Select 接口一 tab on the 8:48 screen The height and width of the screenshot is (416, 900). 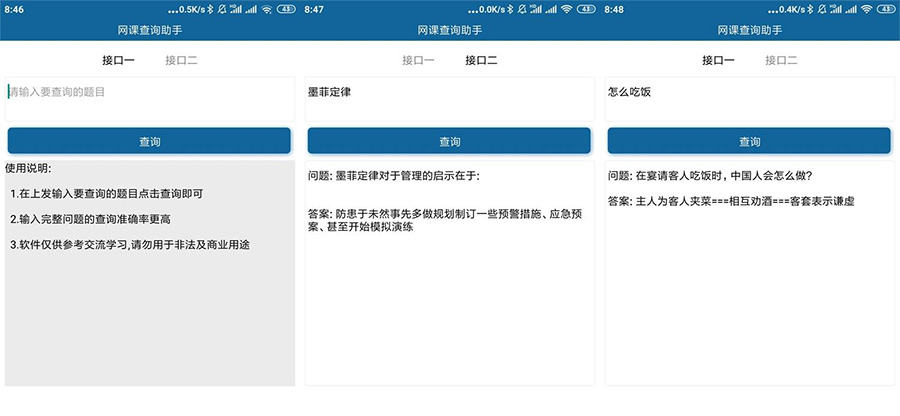719,60
